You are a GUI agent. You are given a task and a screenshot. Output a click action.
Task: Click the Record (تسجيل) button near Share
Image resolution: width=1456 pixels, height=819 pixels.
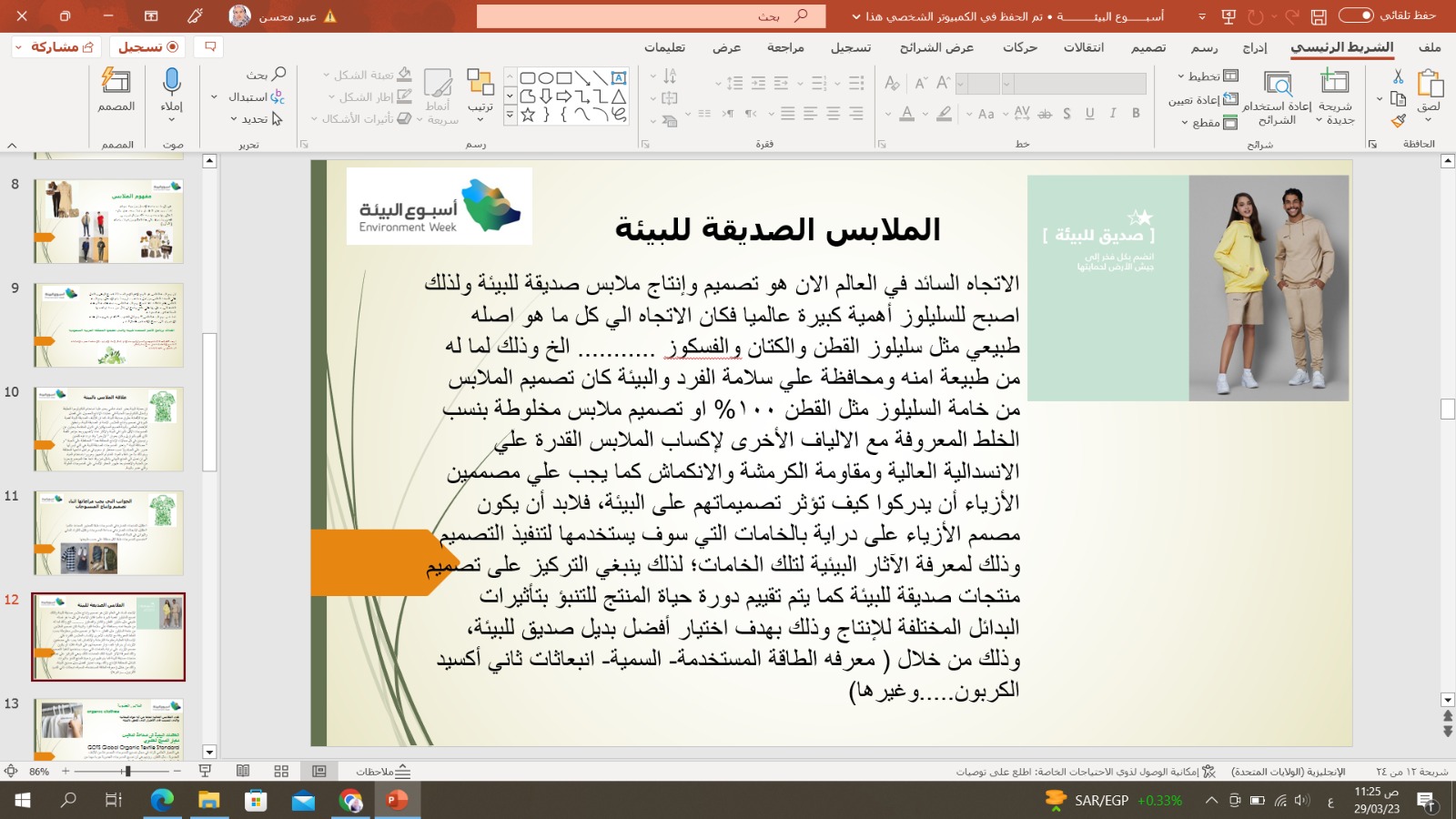tap(147, 46)
